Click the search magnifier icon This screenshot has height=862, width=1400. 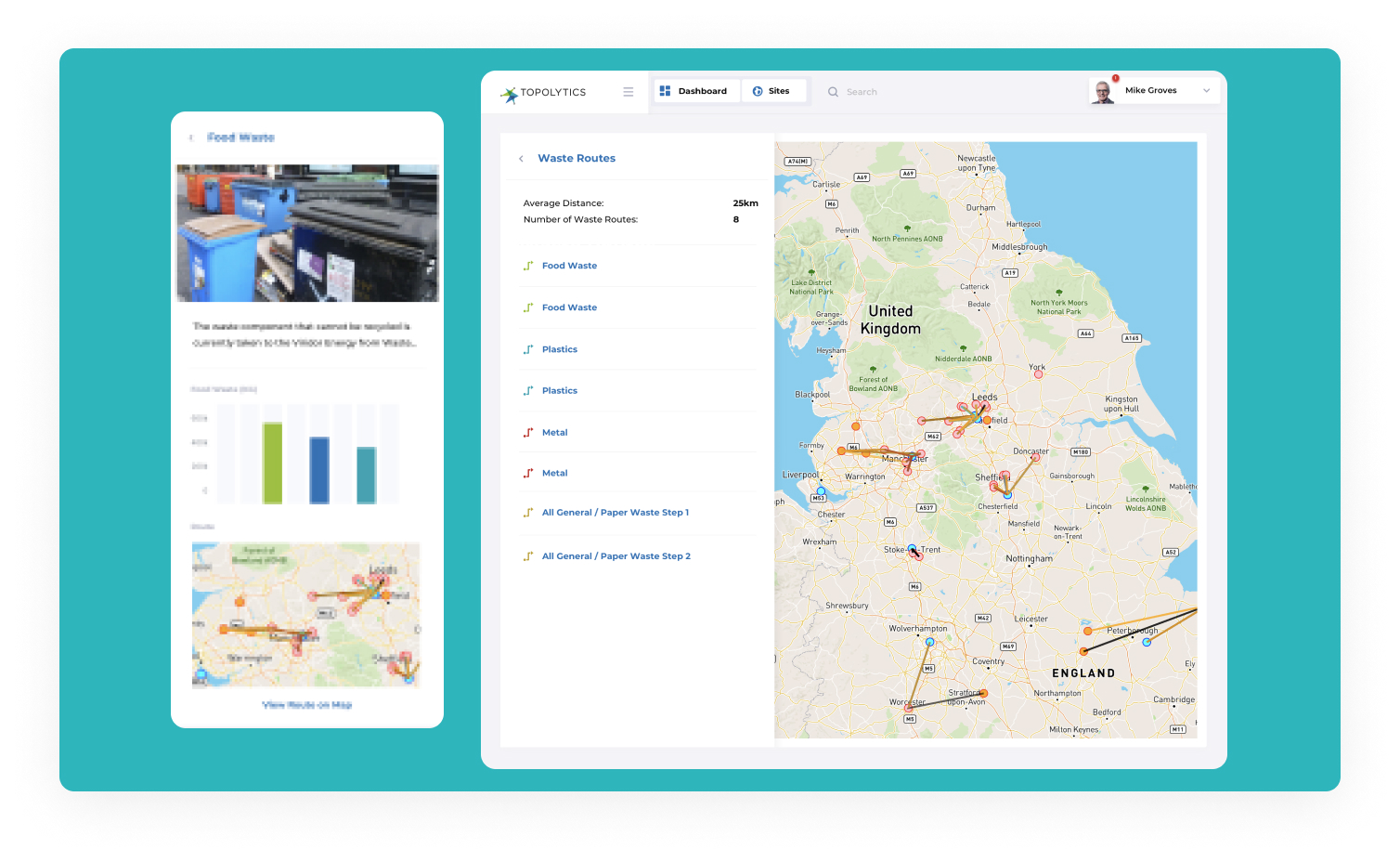point(833,92)
